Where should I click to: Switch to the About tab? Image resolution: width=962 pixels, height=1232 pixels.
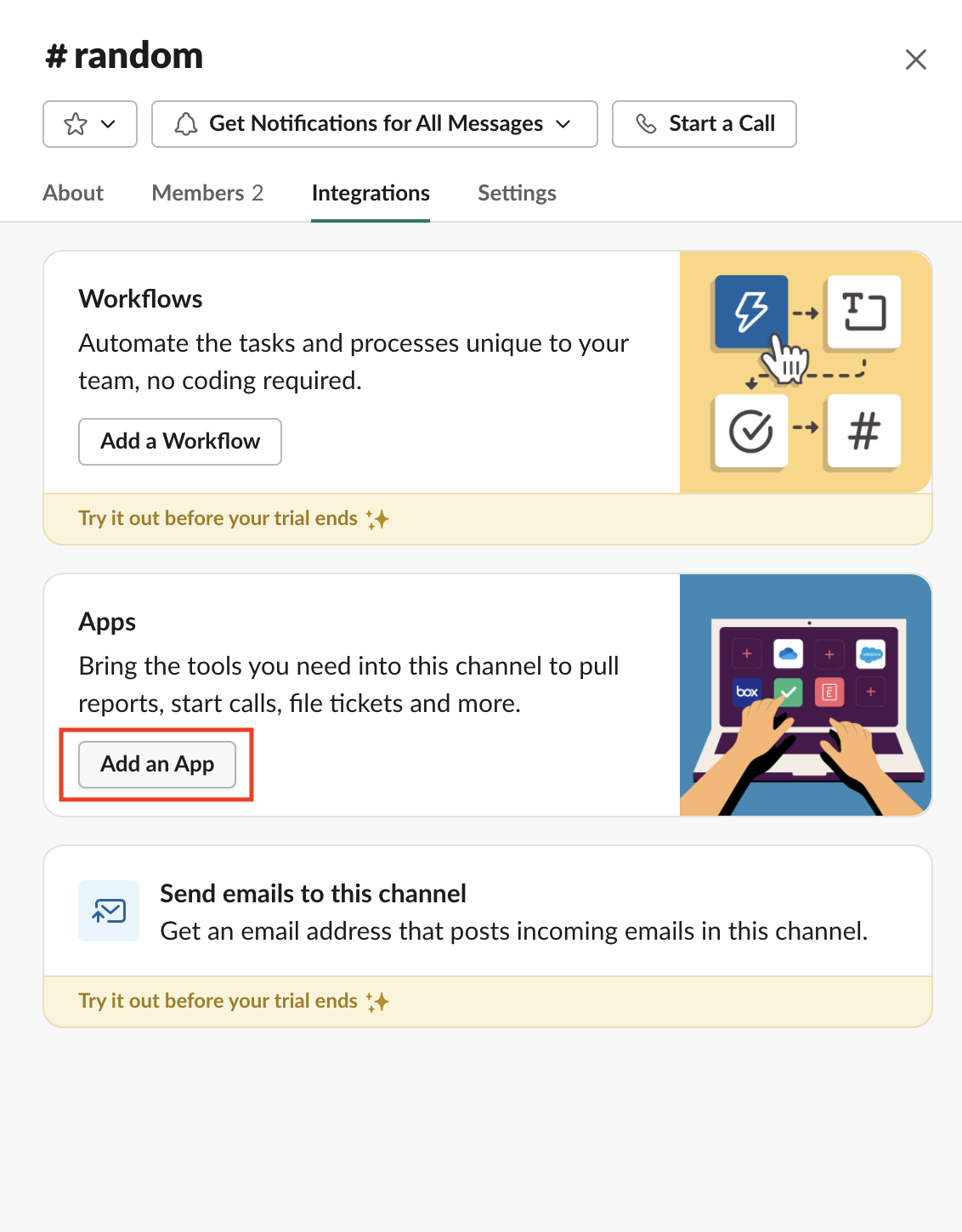point(73,193)
